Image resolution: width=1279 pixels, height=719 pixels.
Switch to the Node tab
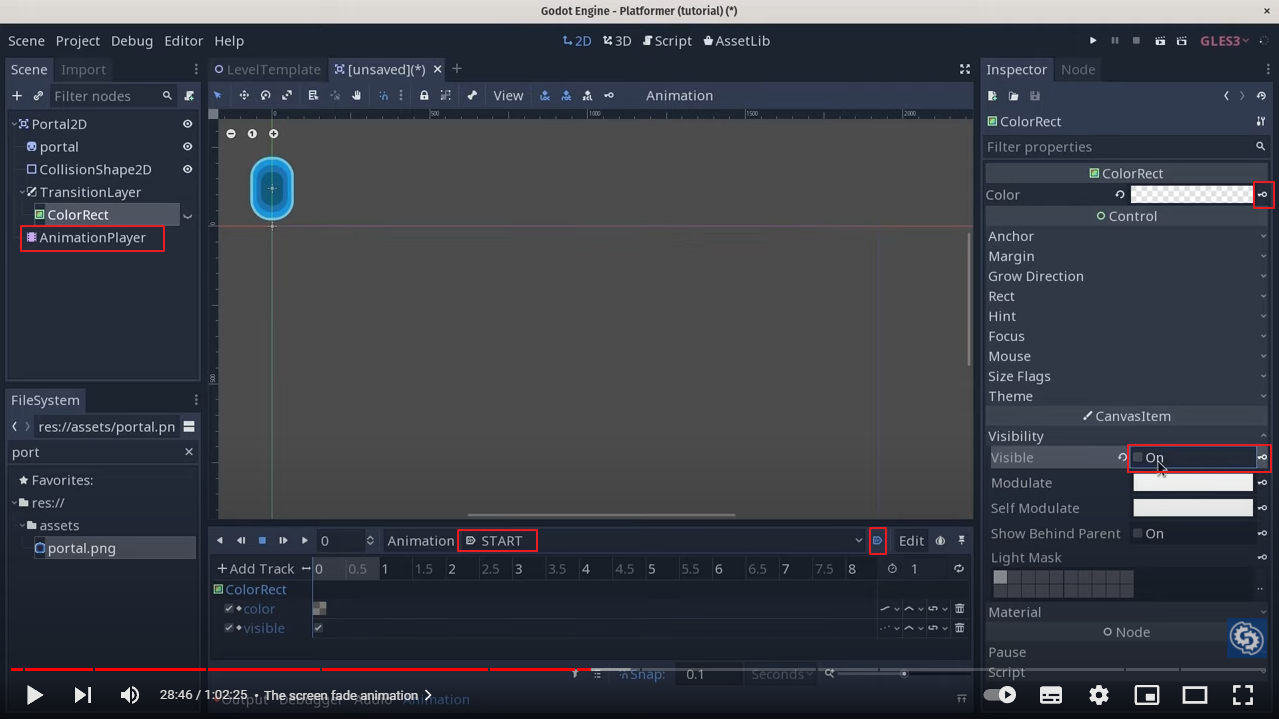point(1078,69)
